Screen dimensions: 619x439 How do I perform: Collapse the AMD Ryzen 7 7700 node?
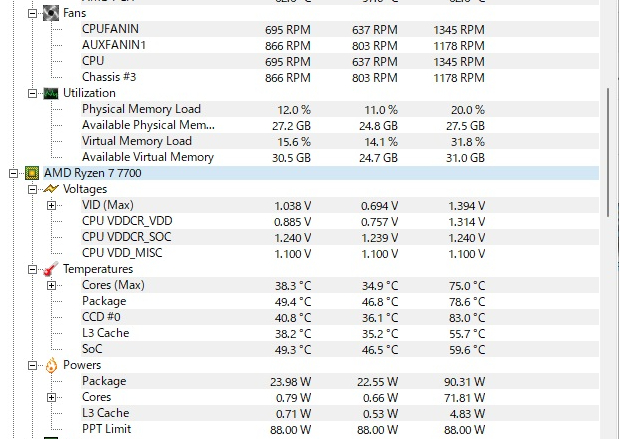tap(14, 173)
